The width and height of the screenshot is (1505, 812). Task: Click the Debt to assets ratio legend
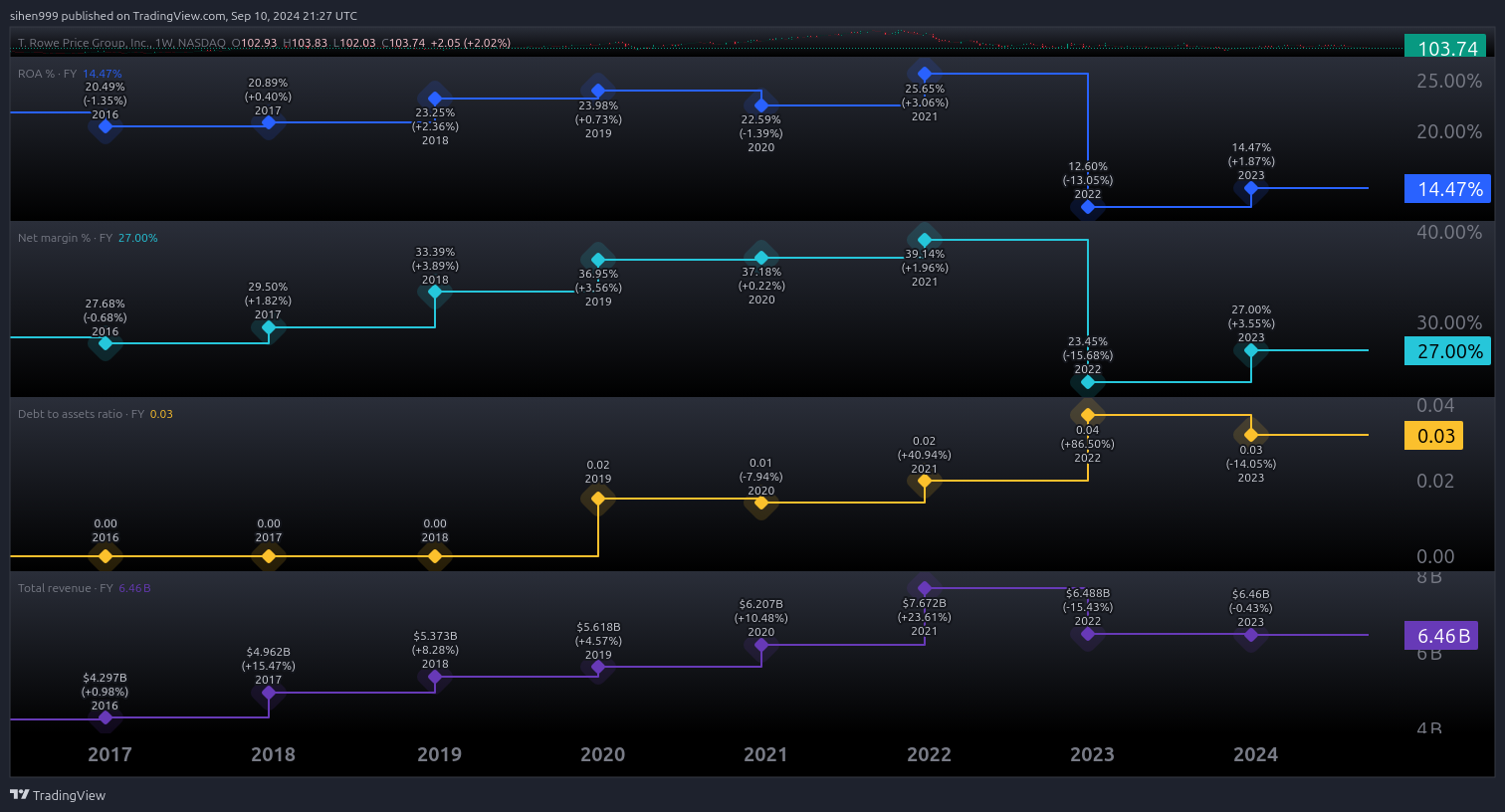pyautogui.click(x=96, y=414)
